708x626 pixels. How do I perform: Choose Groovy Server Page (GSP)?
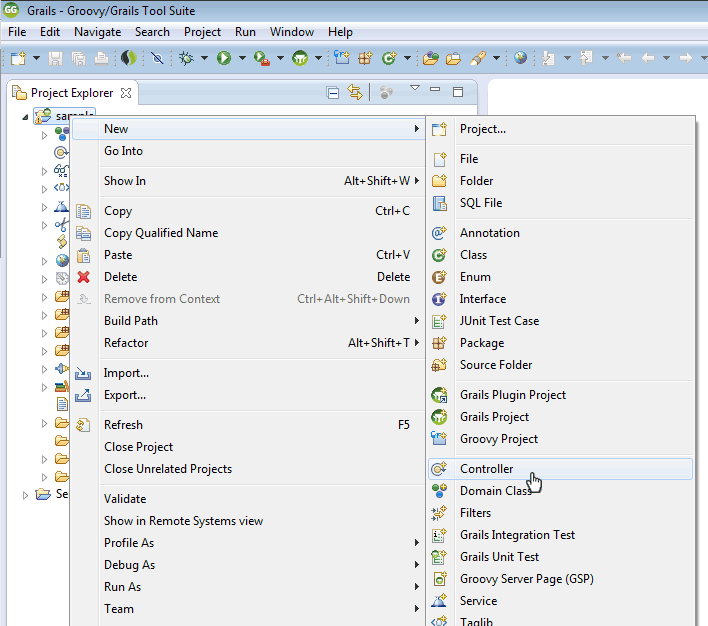[x=560, y=579]
